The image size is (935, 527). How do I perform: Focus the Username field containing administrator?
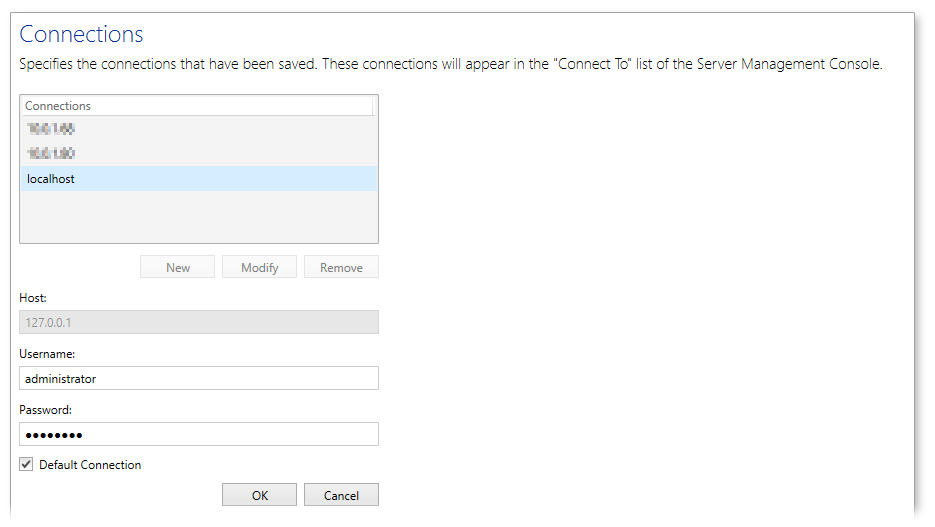coord(198,378)
